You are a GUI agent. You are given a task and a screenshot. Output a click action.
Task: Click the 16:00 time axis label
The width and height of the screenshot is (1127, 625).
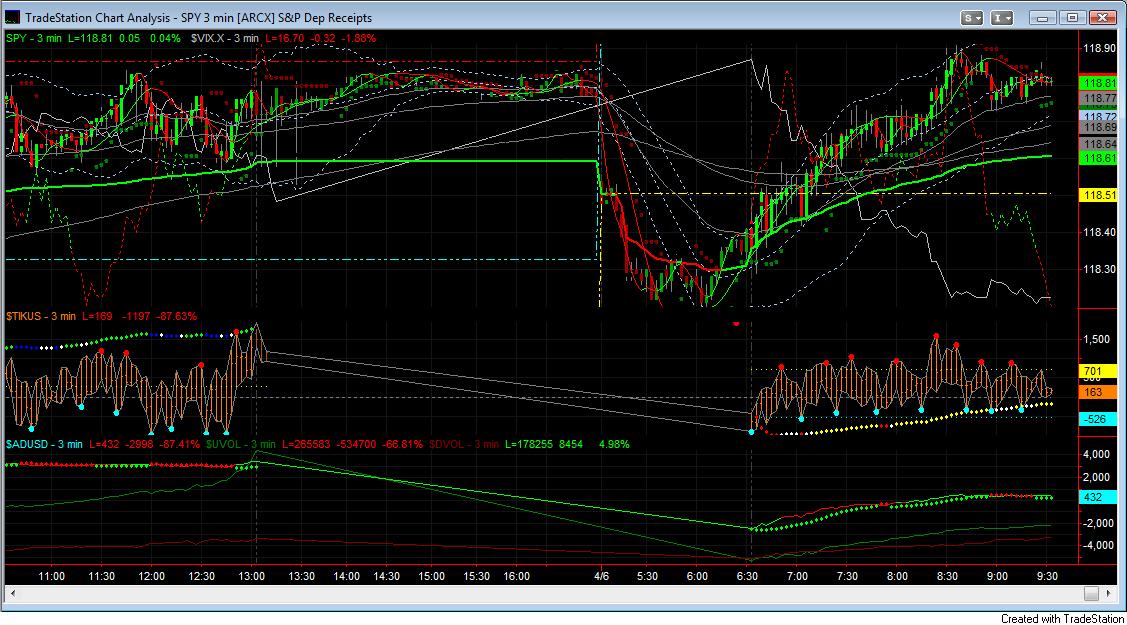click(517, 576)
